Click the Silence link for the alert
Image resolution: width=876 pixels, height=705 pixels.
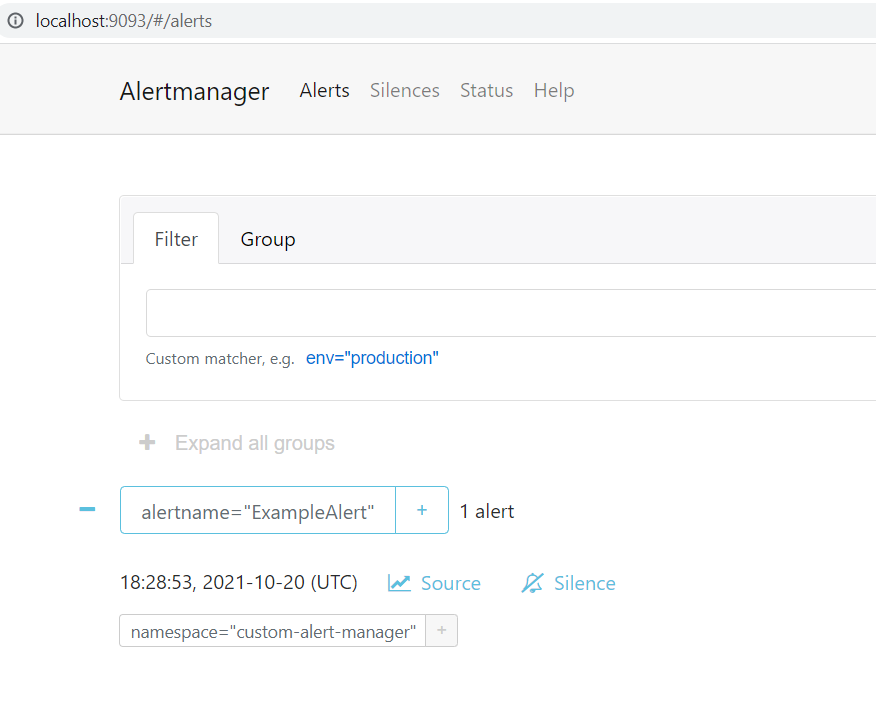pos(584,583)
